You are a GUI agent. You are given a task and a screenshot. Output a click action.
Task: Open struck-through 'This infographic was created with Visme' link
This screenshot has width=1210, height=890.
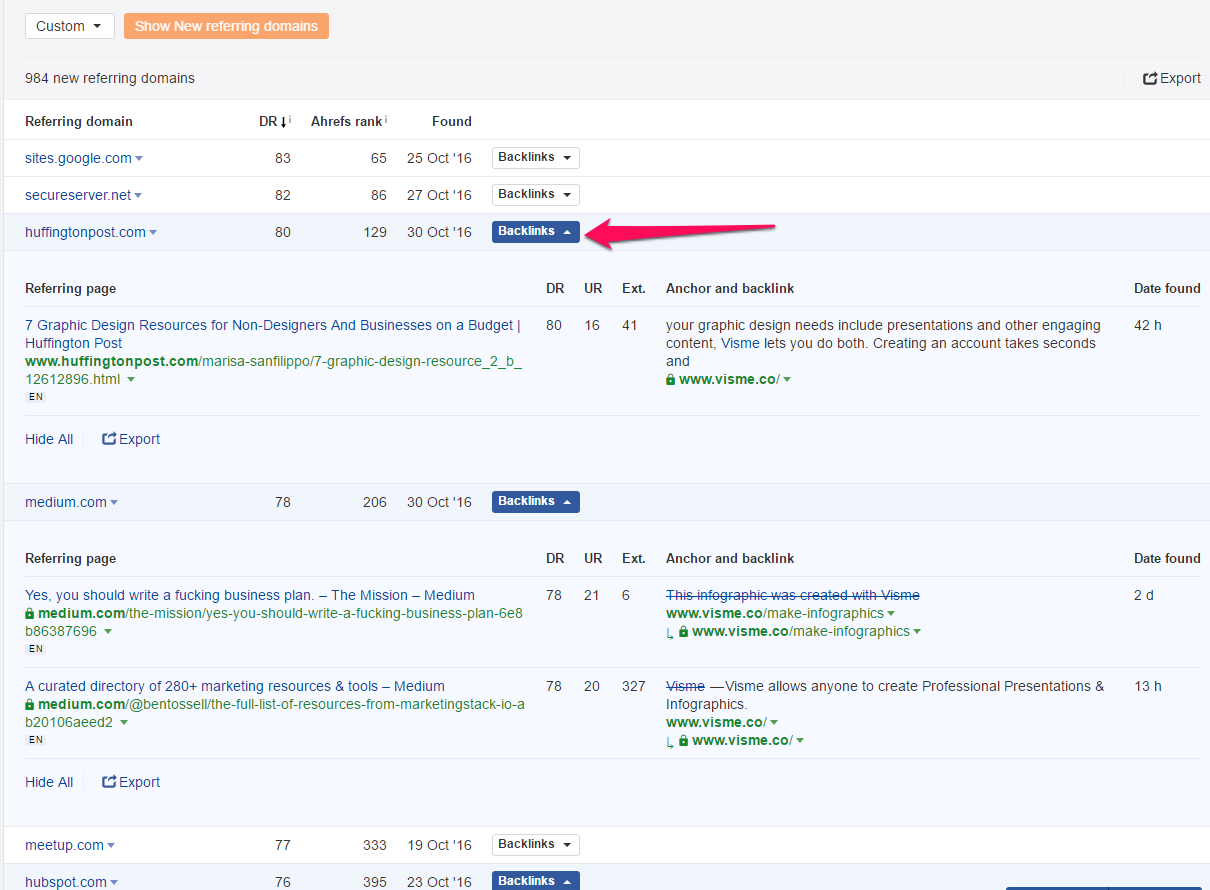pyautogui.click(x=793, y=595)
